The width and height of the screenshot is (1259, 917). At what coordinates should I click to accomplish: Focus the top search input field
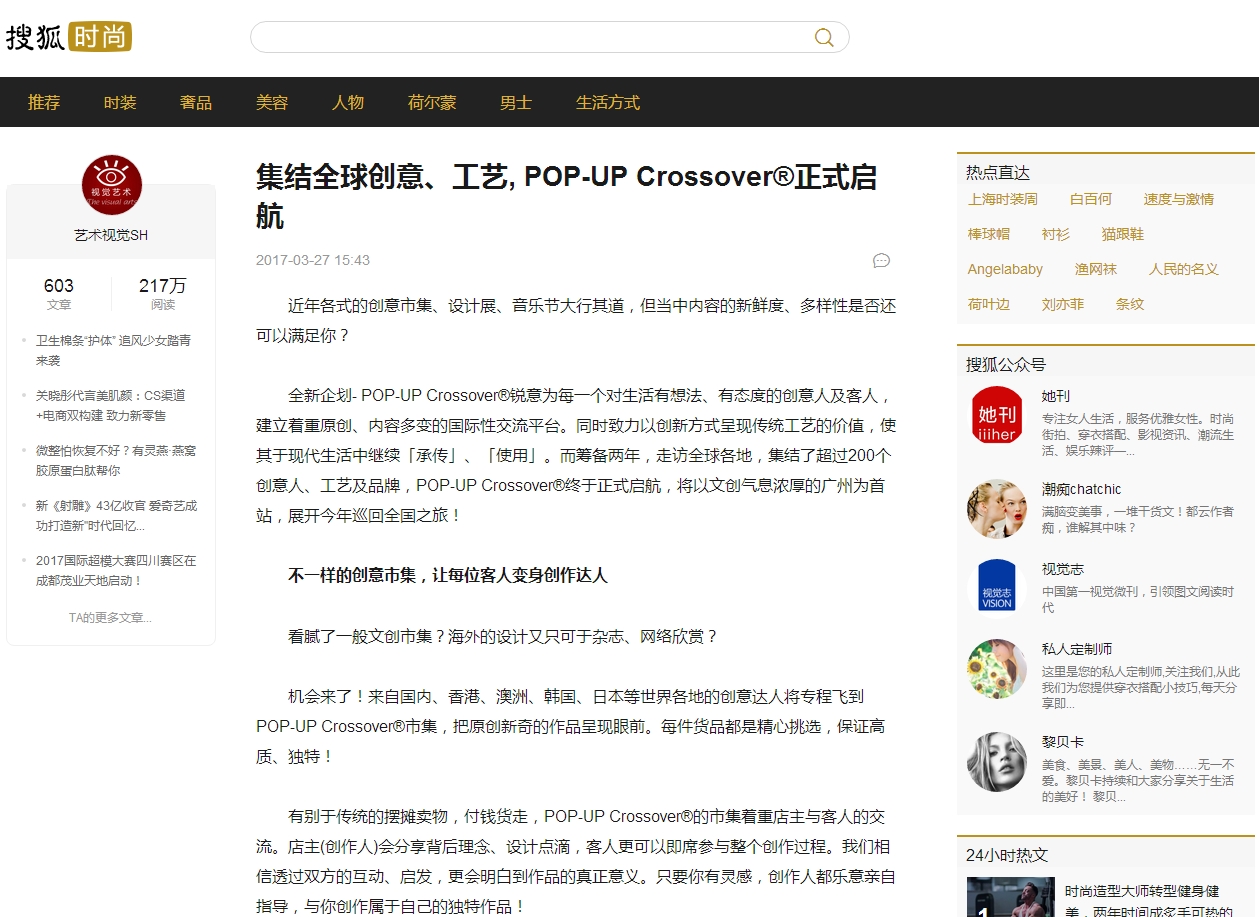550,37
